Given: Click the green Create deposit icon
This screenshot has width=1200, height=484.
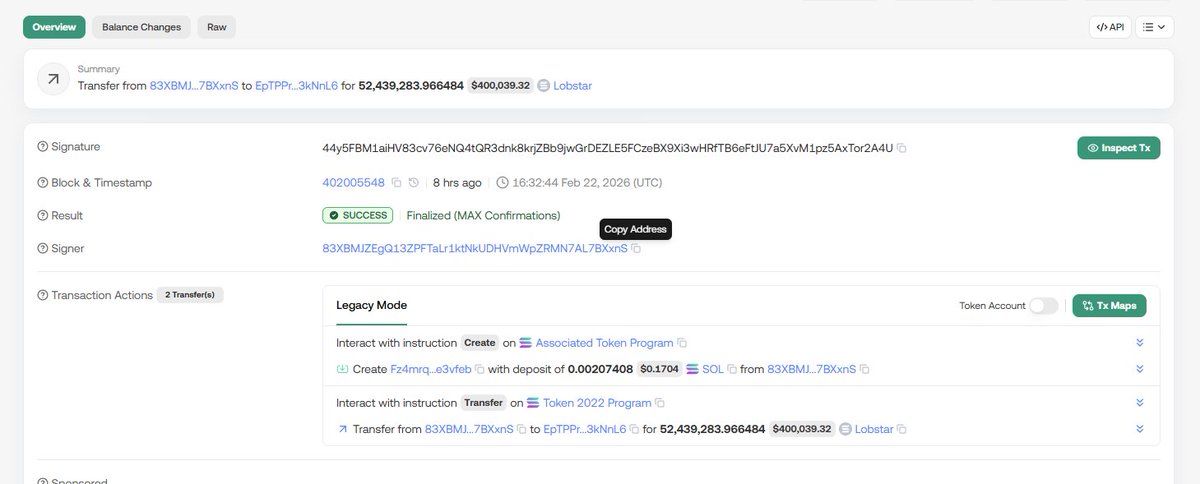Looking at the screenshot, I should (343, 369).
